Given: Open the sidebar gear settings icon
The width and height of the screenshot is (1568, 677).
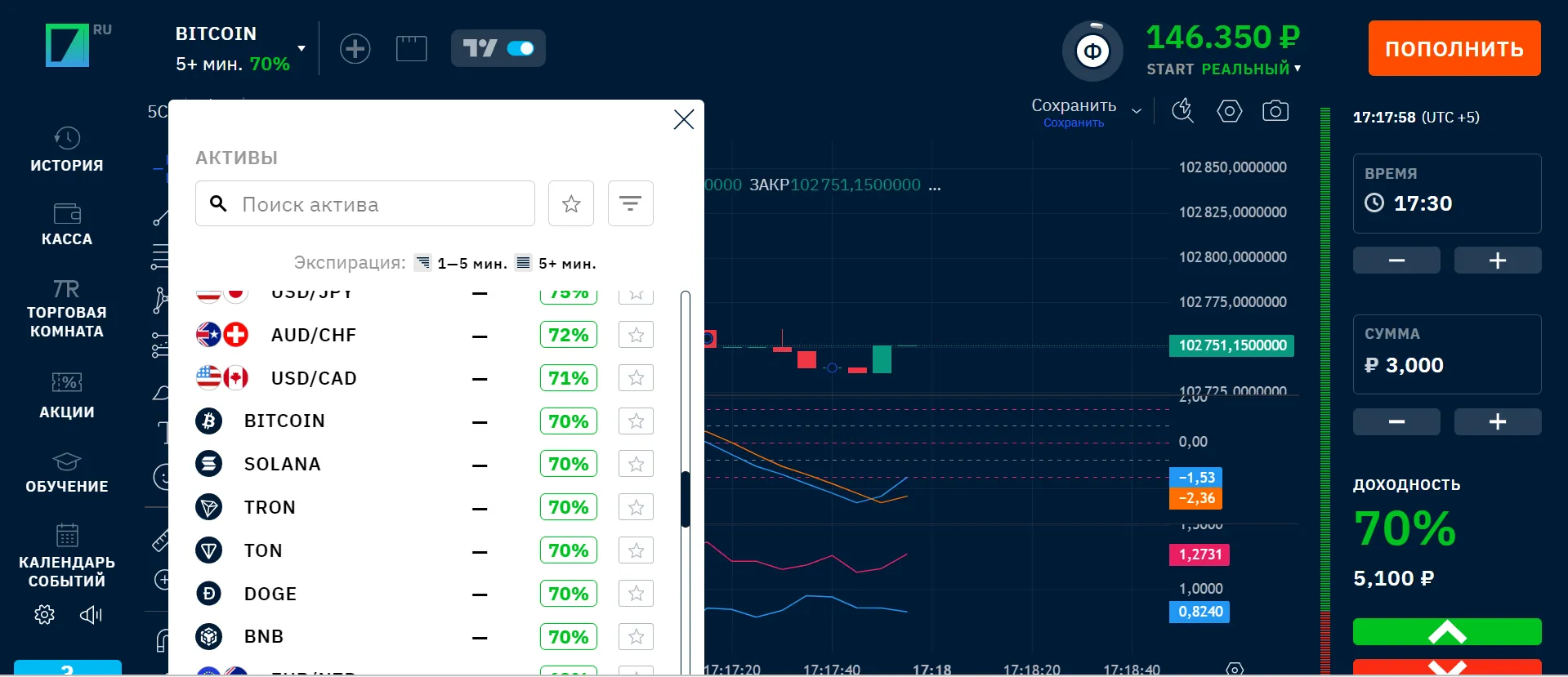Looking at the screenshot, I should (x=44, y=615).
